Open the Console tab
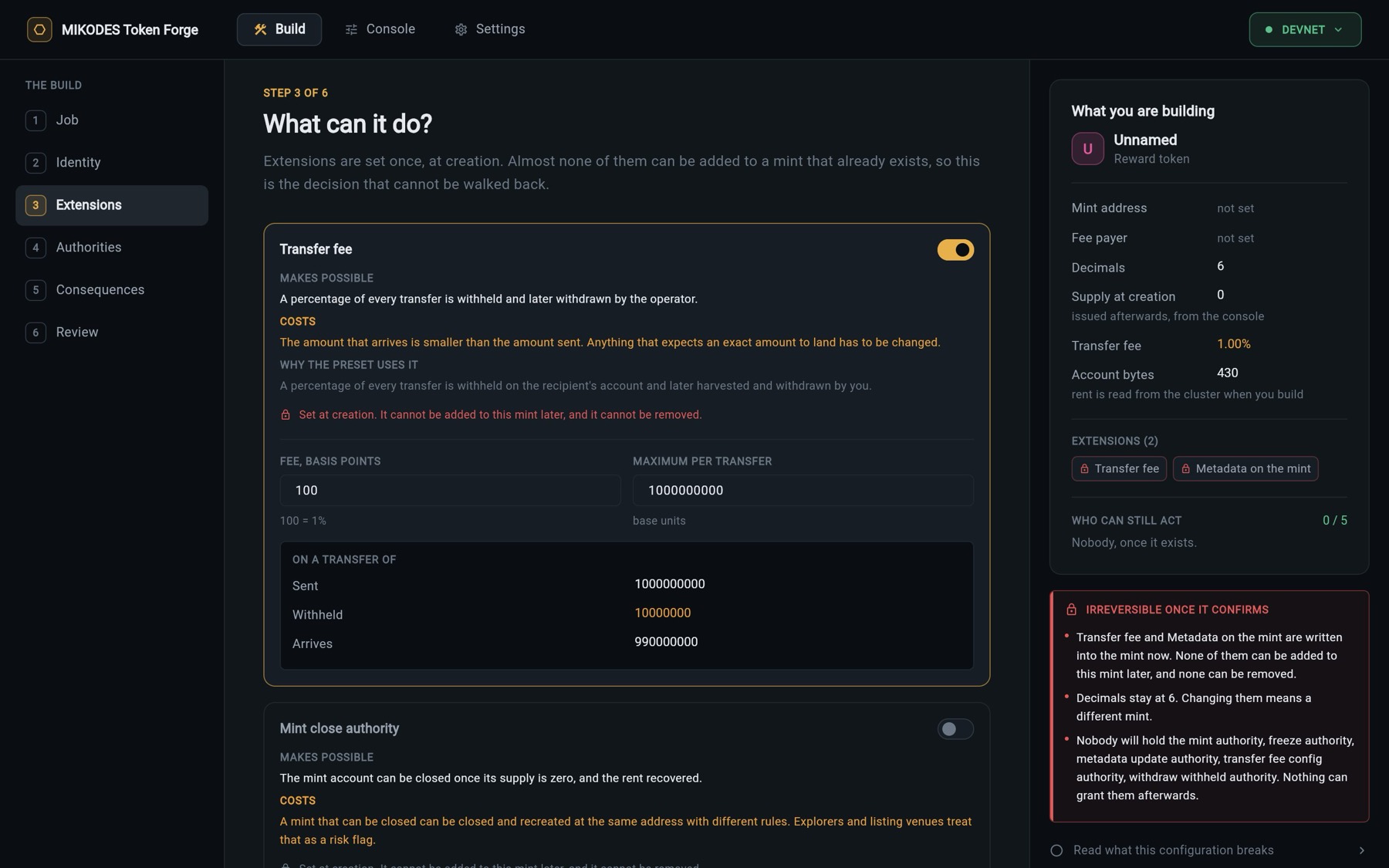The image size is (1389, 868). click(380, 29)
